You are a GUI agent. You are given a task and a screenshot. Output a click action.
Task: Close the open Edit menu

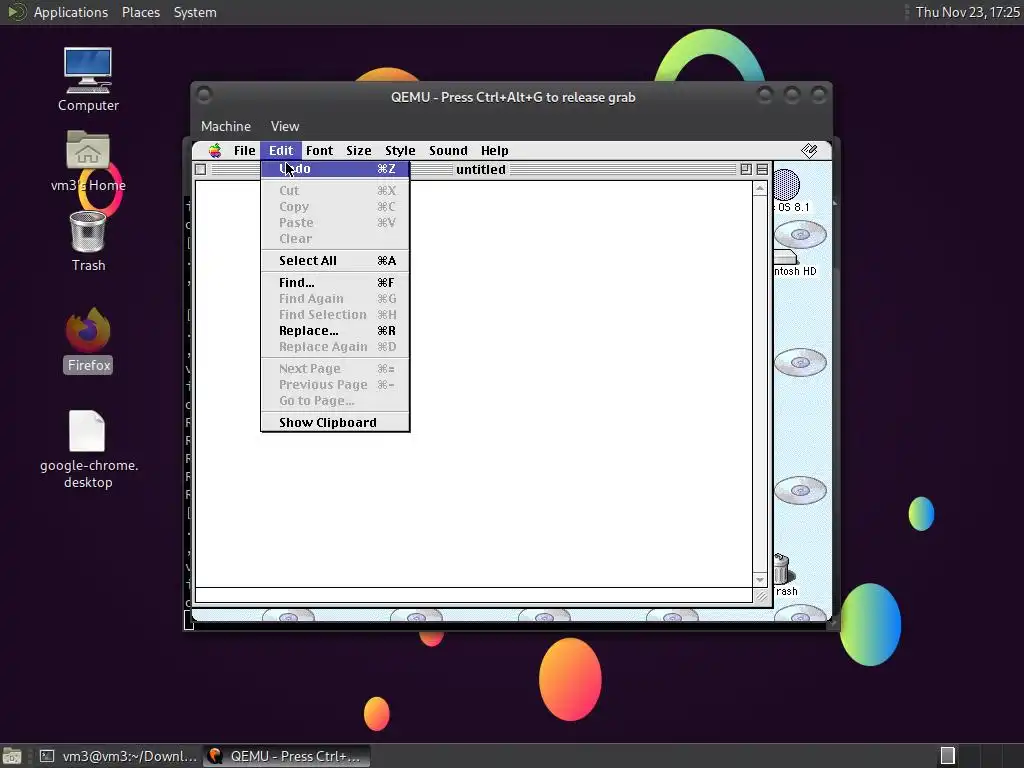click(x=281, y=151)
